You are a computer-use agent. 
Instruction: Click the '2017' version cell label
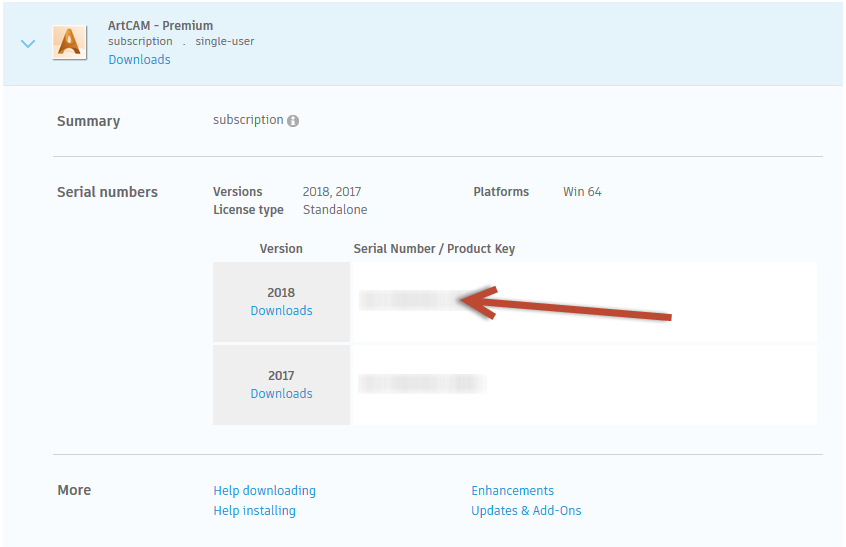point(281,376)
